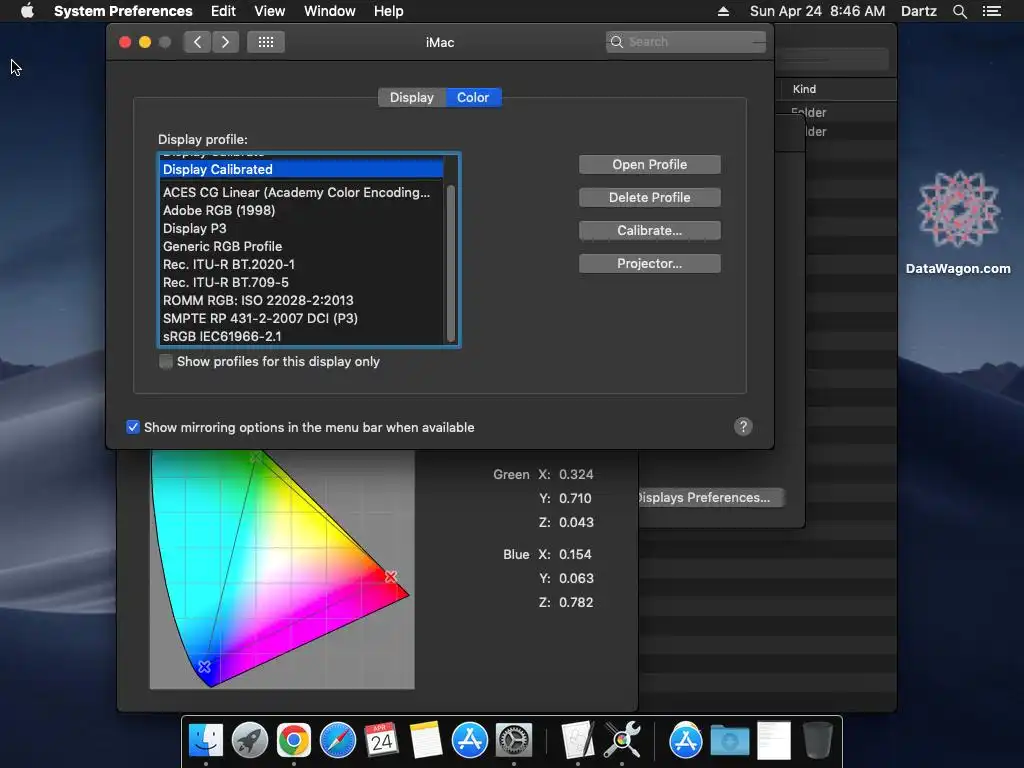Click the chromaticity diagram in background window
1024x768 pixels.
click(282, 569)
